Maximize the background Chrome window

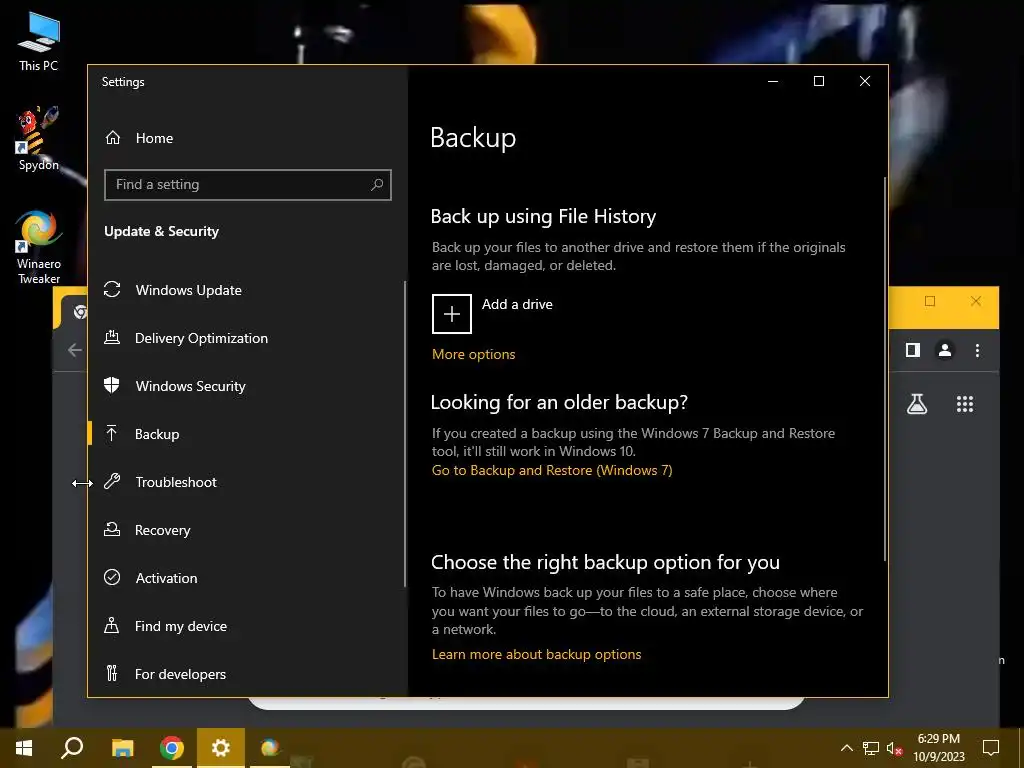(930, 301)
